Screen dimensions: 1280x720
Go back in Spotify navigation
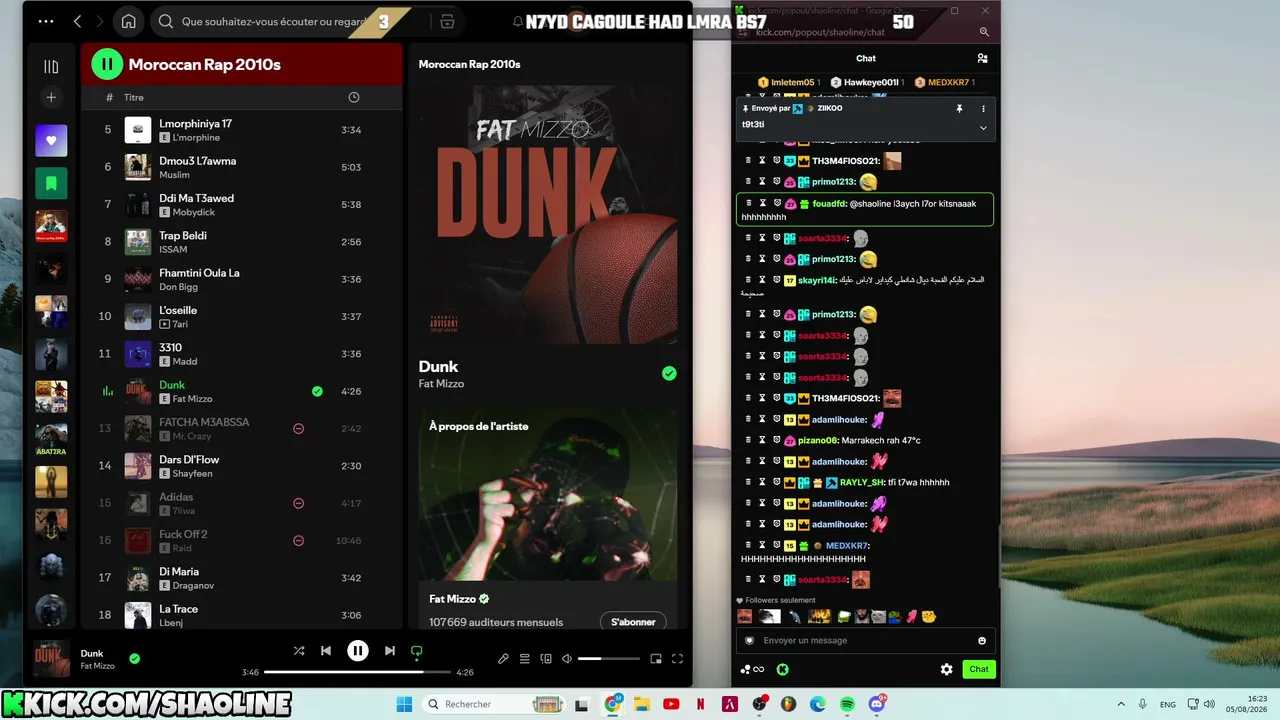click(x=78, y=21)
